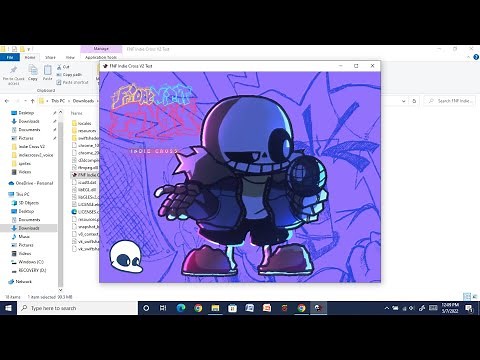The image size is (480, 360).
Task: Open recent locations dropdown in navigation bar
Action: click(x=25, y=101)
